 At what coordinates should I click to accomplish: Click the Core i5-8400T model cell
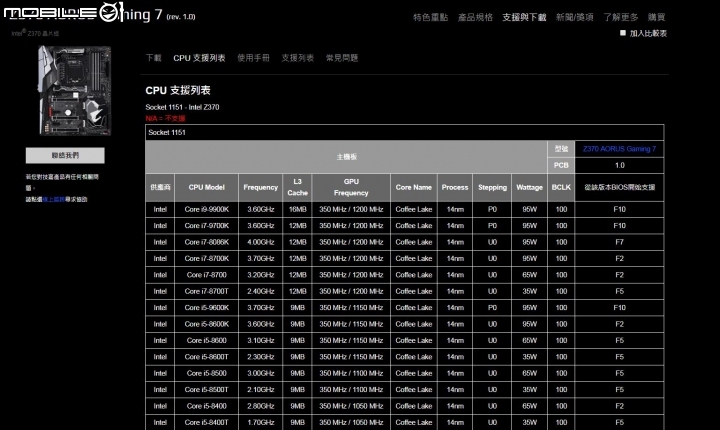207,422
